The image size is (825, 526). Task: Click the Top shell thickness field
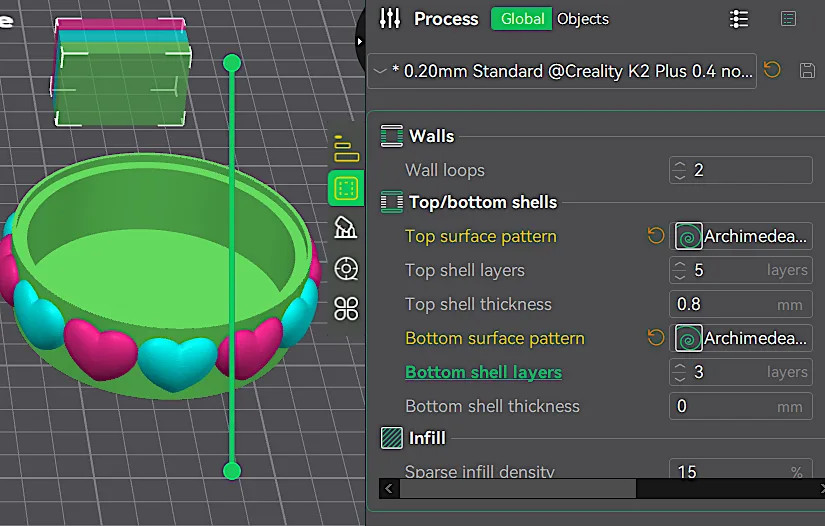click(740, 305)
